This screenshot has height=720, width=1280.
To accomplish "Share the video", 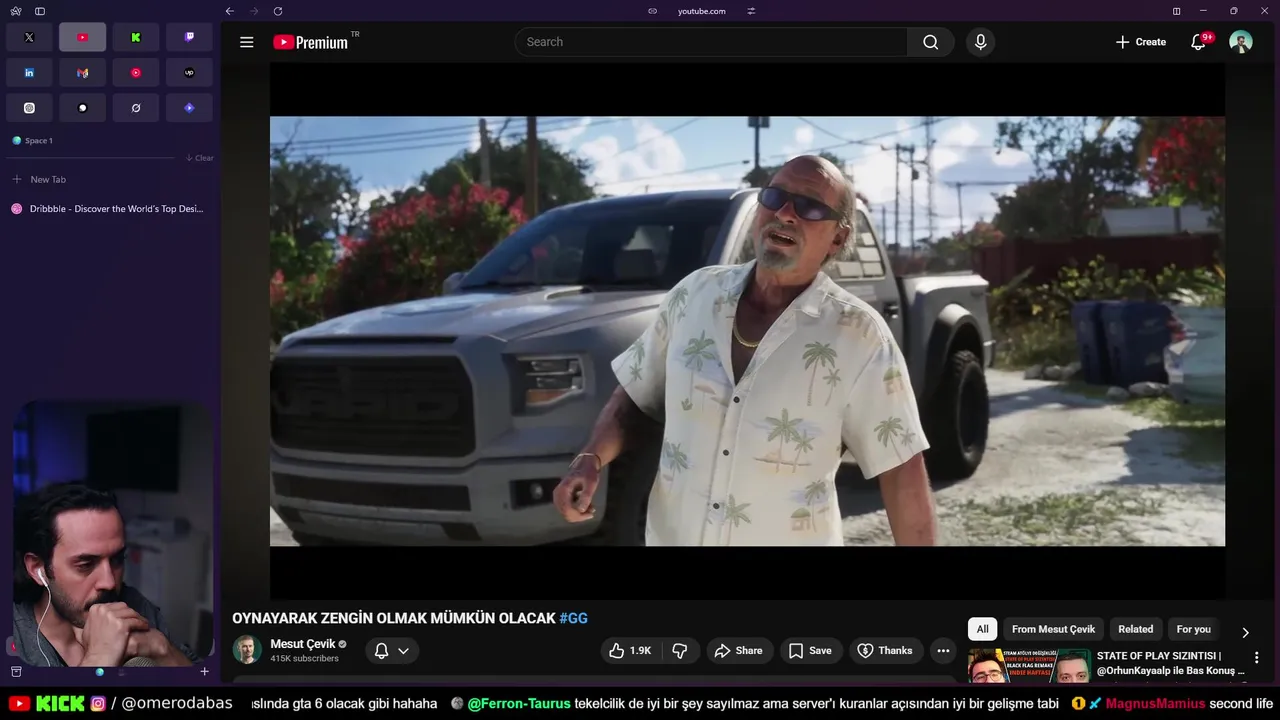I will [739, 651].
